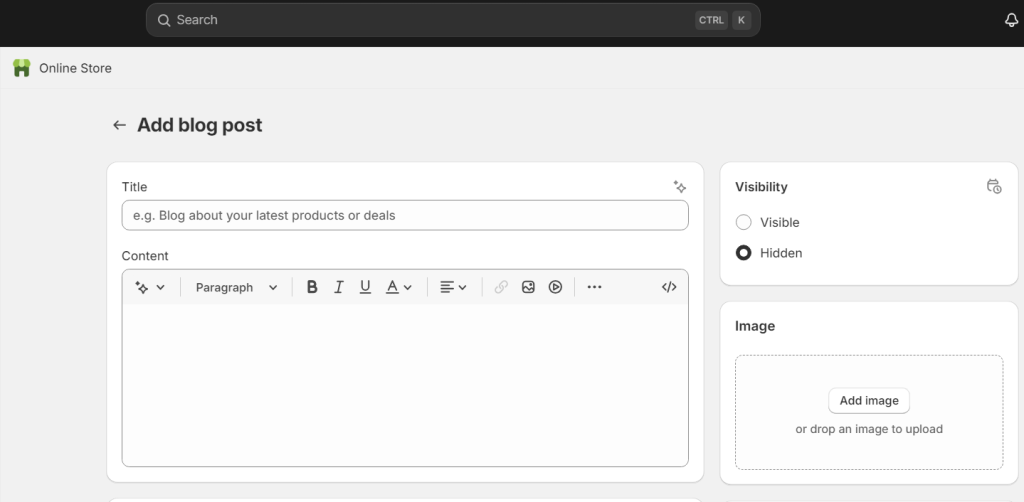Viewport: 1024px width, 502px height.
Task: Click the Bold formatting icon
Action: coord(312,287)
